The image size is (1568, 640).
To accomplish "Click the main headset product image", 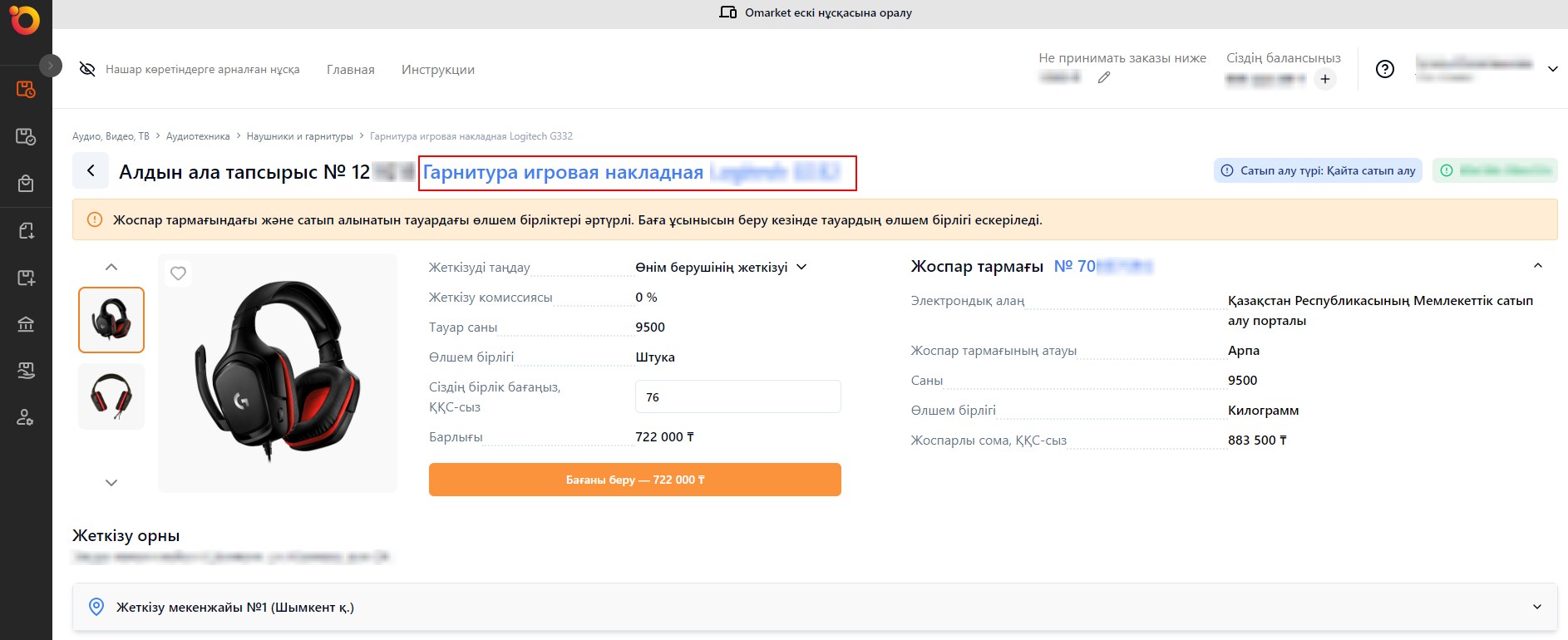I will (278, 373).
